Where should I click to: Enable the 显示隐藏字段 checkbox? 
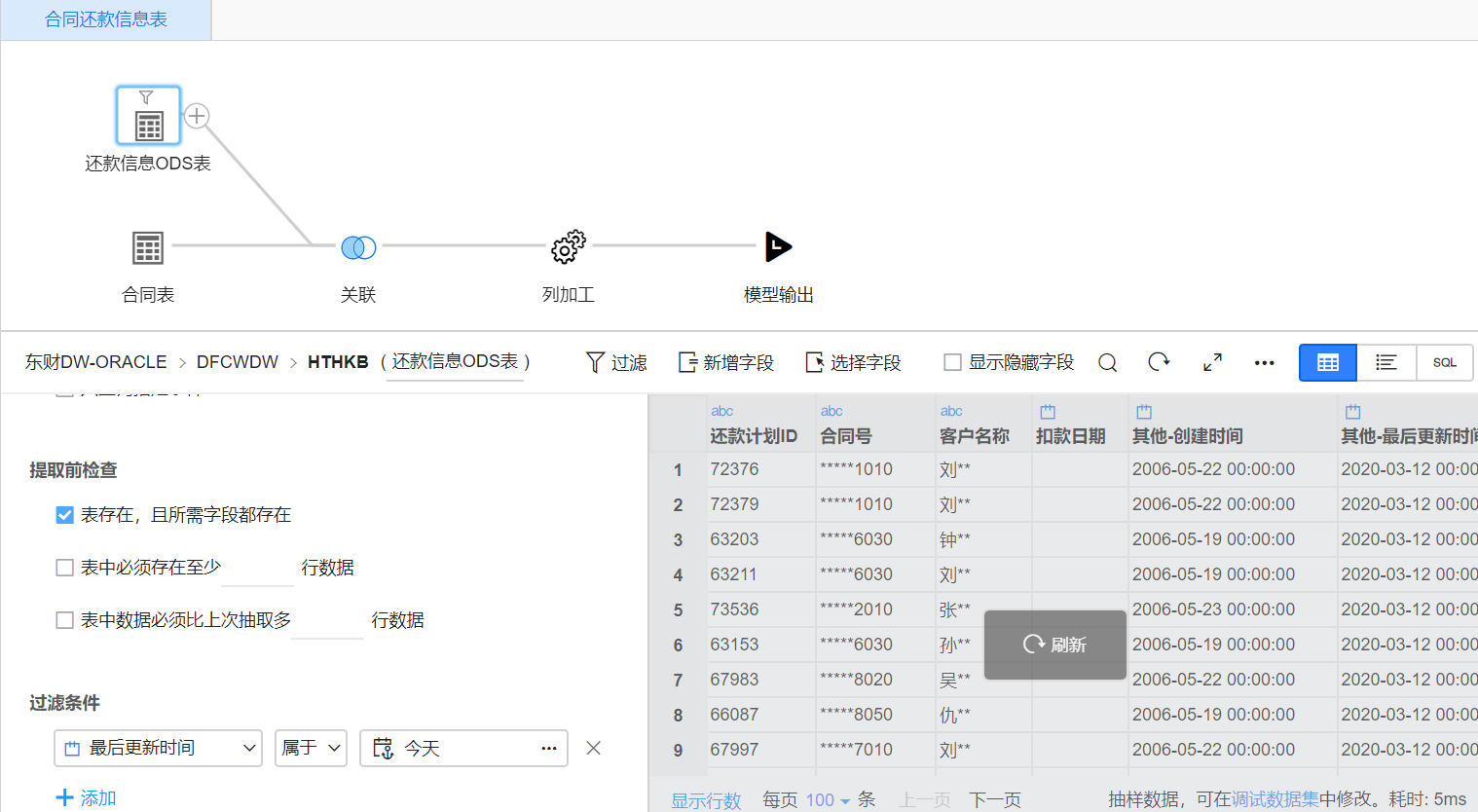point(950,361)
